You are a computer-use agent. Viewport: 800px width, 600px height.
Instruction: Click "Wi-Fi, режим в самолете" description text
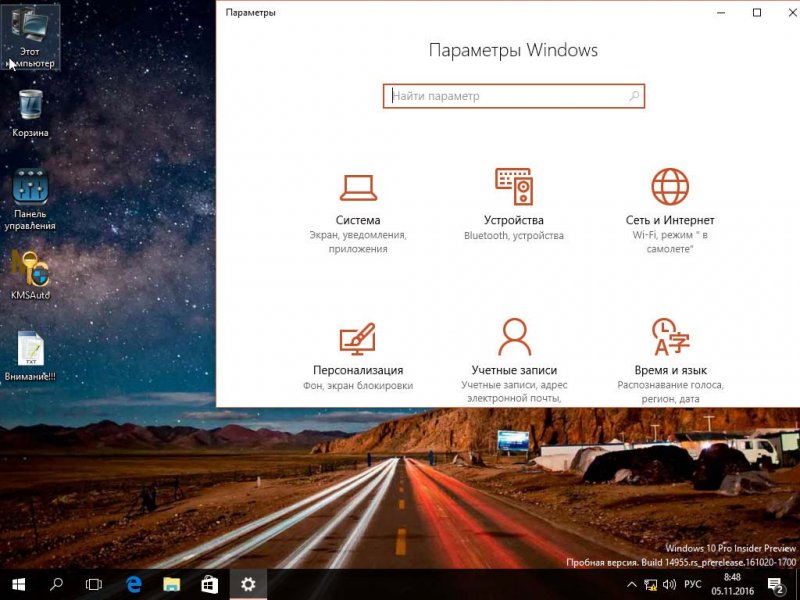pos(670,242)
